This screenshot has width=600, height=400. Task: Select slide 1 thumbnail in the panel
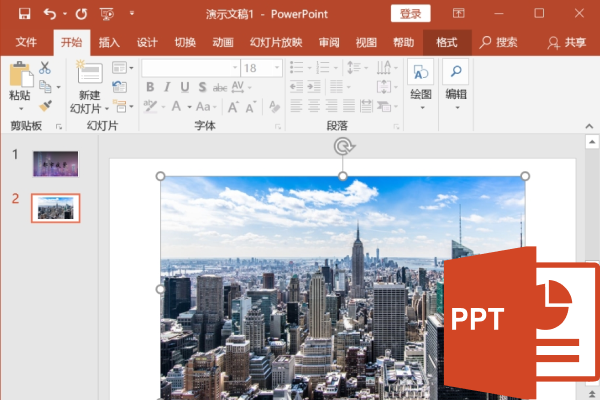click(55, 163)
